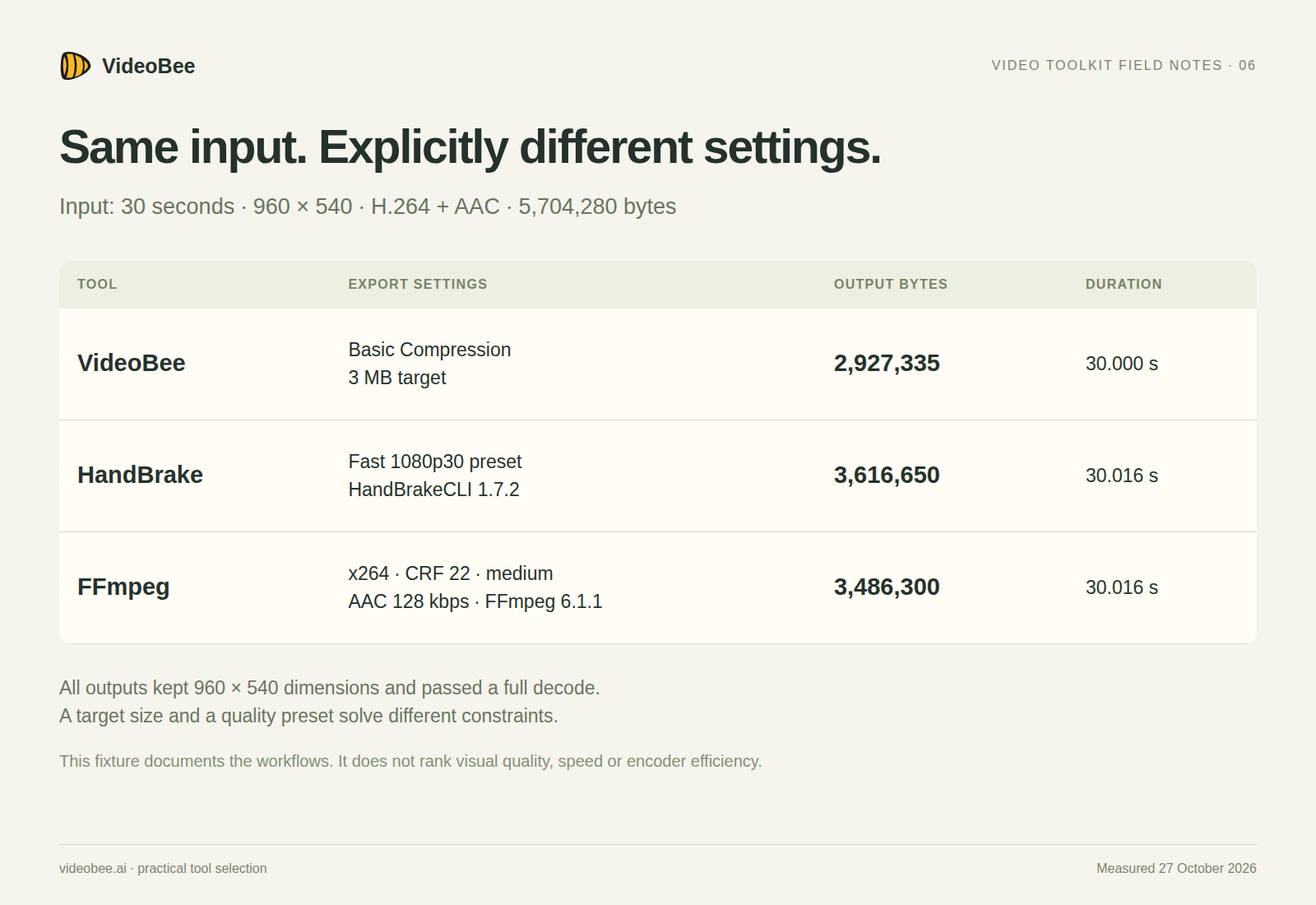1316x905 pixels.
Task: Click HandBrake's 30.016 s duration cell
Action: (1122, 476)
